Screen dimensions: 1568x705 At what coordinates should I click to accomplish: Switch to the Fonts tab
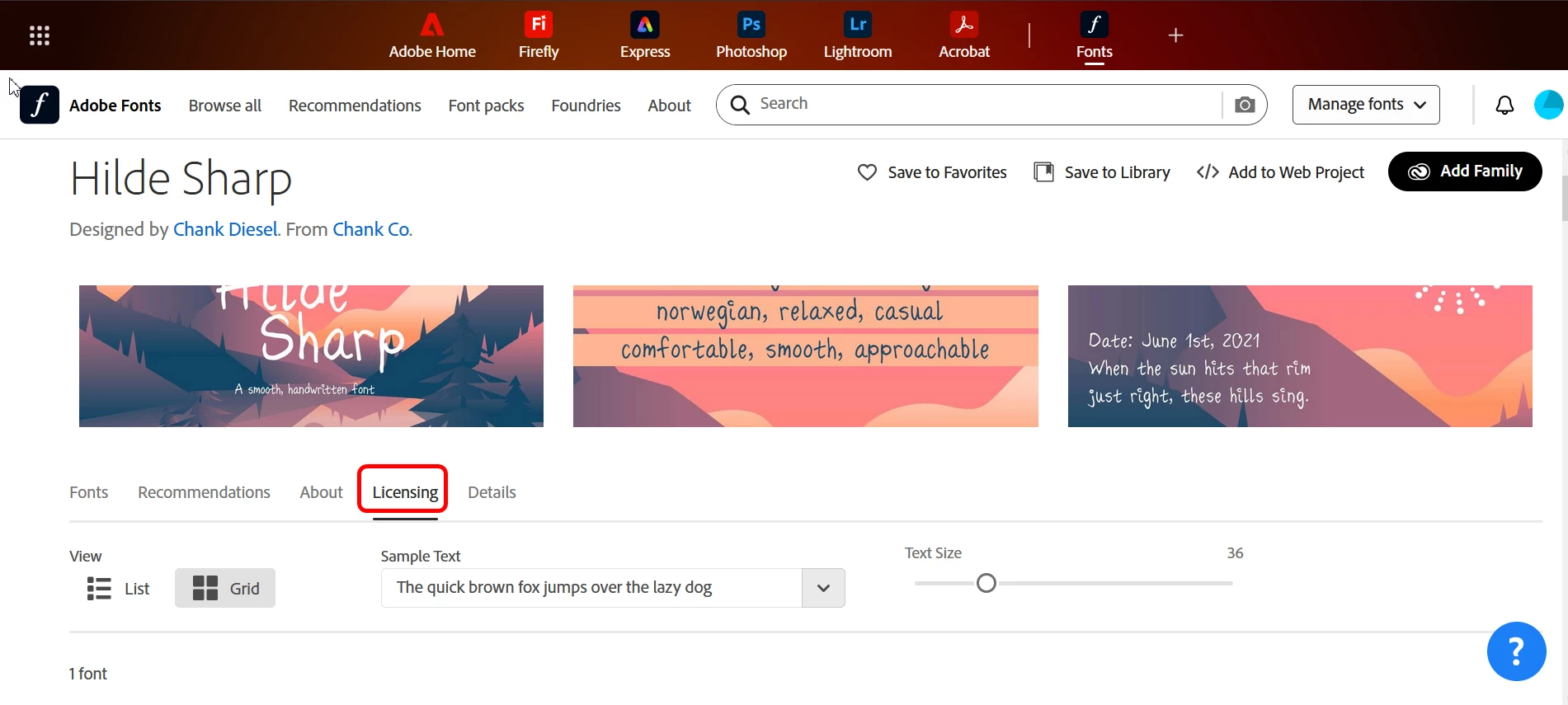[88, 492]
